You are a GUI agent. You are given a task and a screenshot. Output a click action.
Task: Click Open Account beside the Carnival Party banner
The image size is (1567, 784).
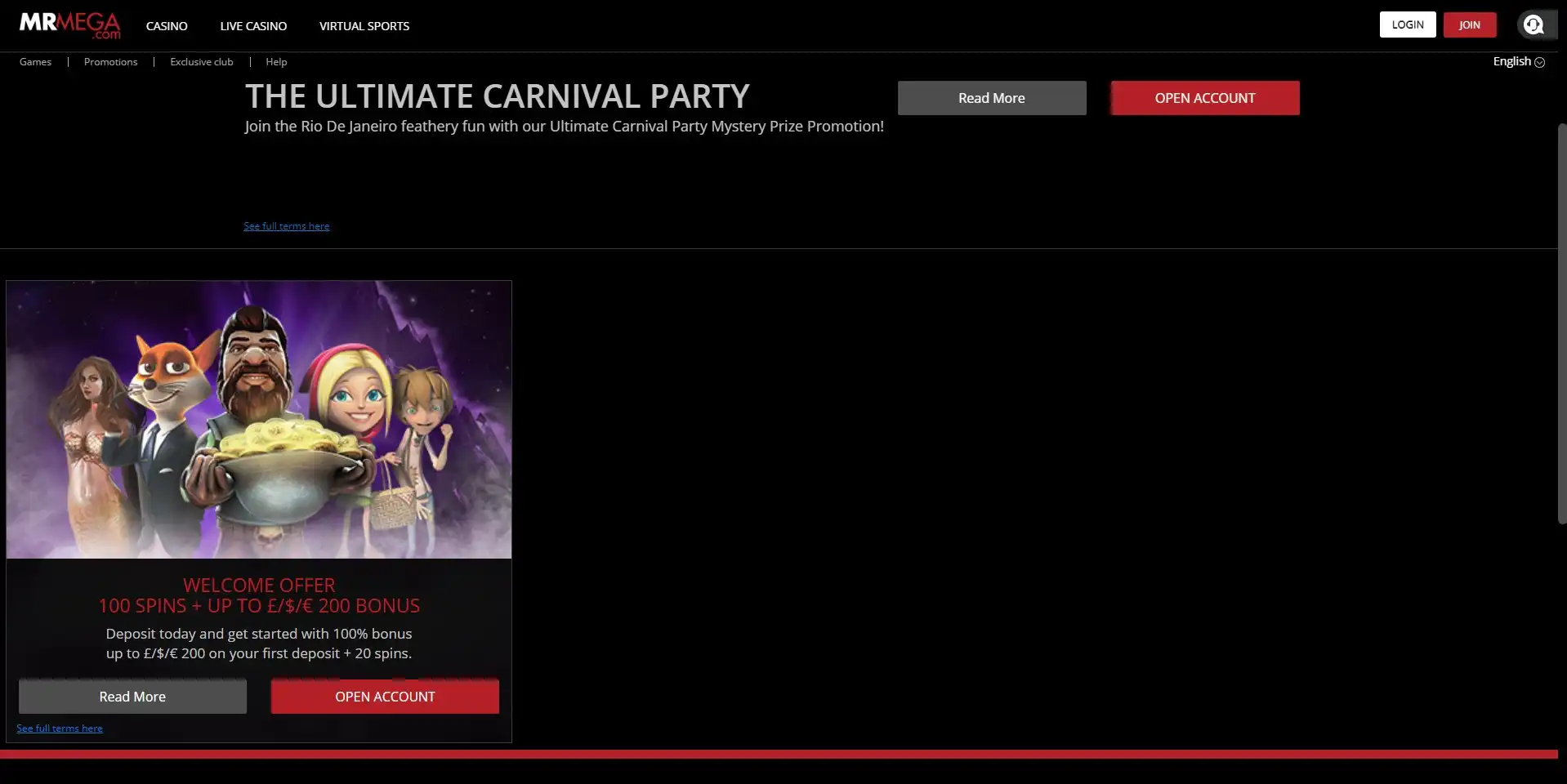(1204, 98)
